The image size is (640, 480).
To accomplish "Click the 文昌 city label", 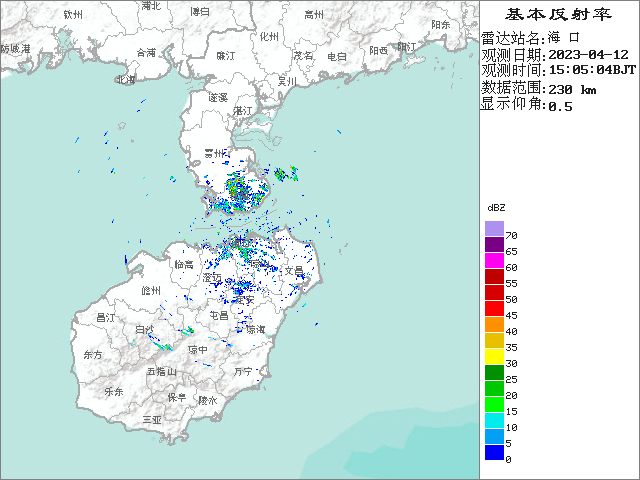I will tap(294, 270).
